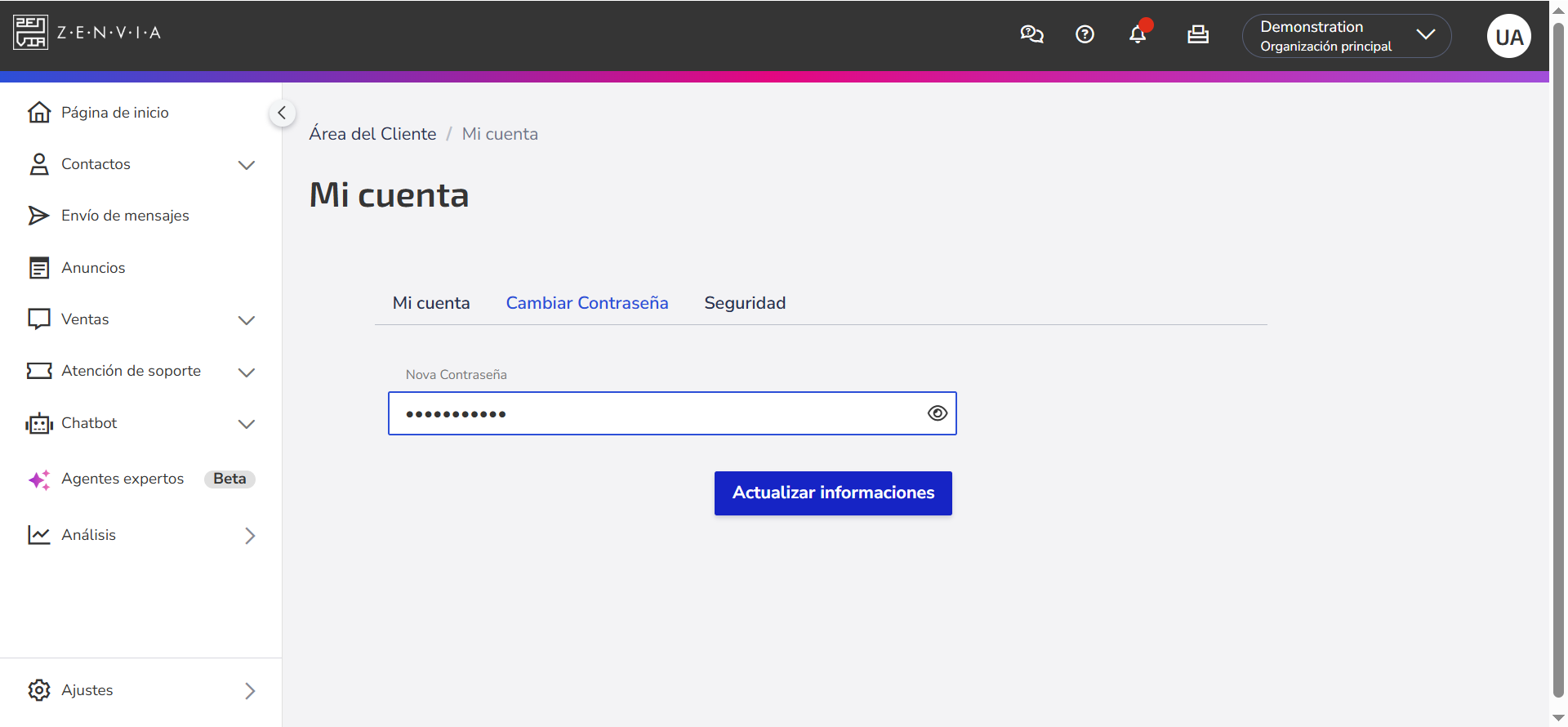Click the Ventas menu label
Viewport: 1568px width, 727px height.
pyautogui.click(x=85, y=319)
